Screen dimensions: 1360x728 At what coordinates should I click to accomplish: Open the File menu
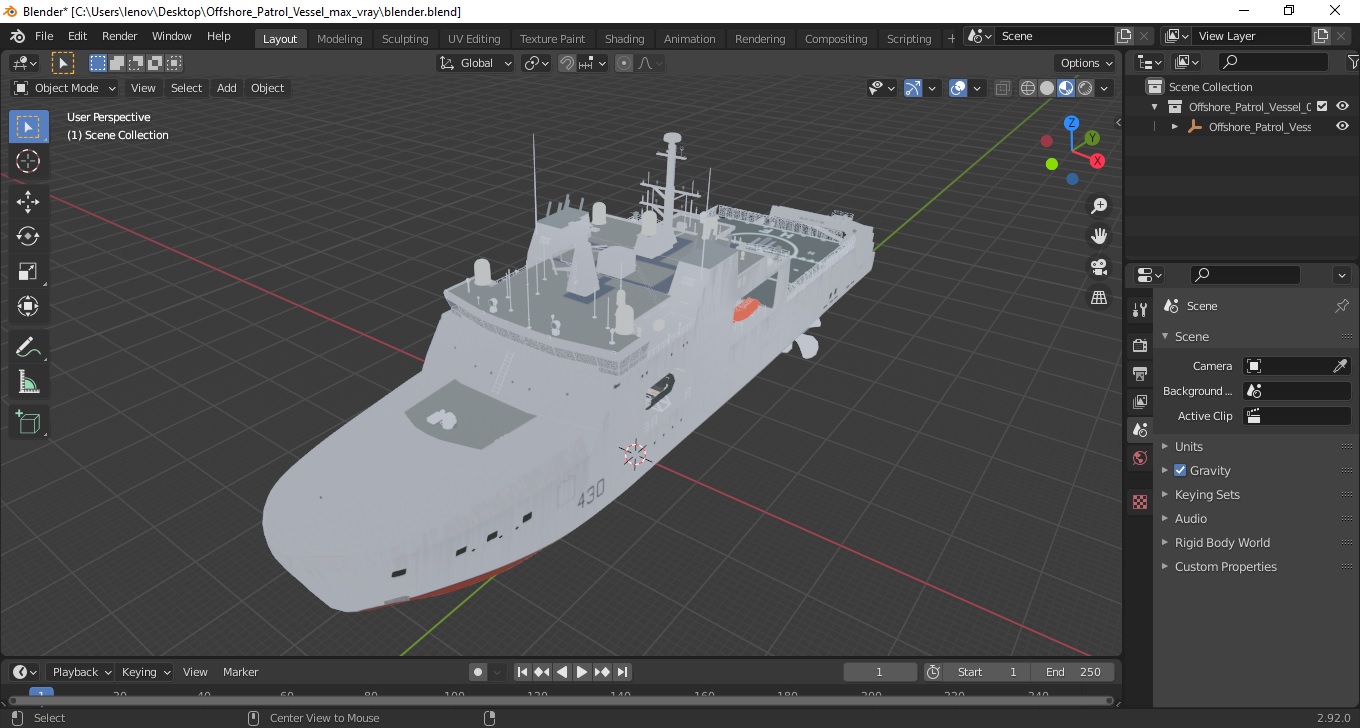(44, 36)
